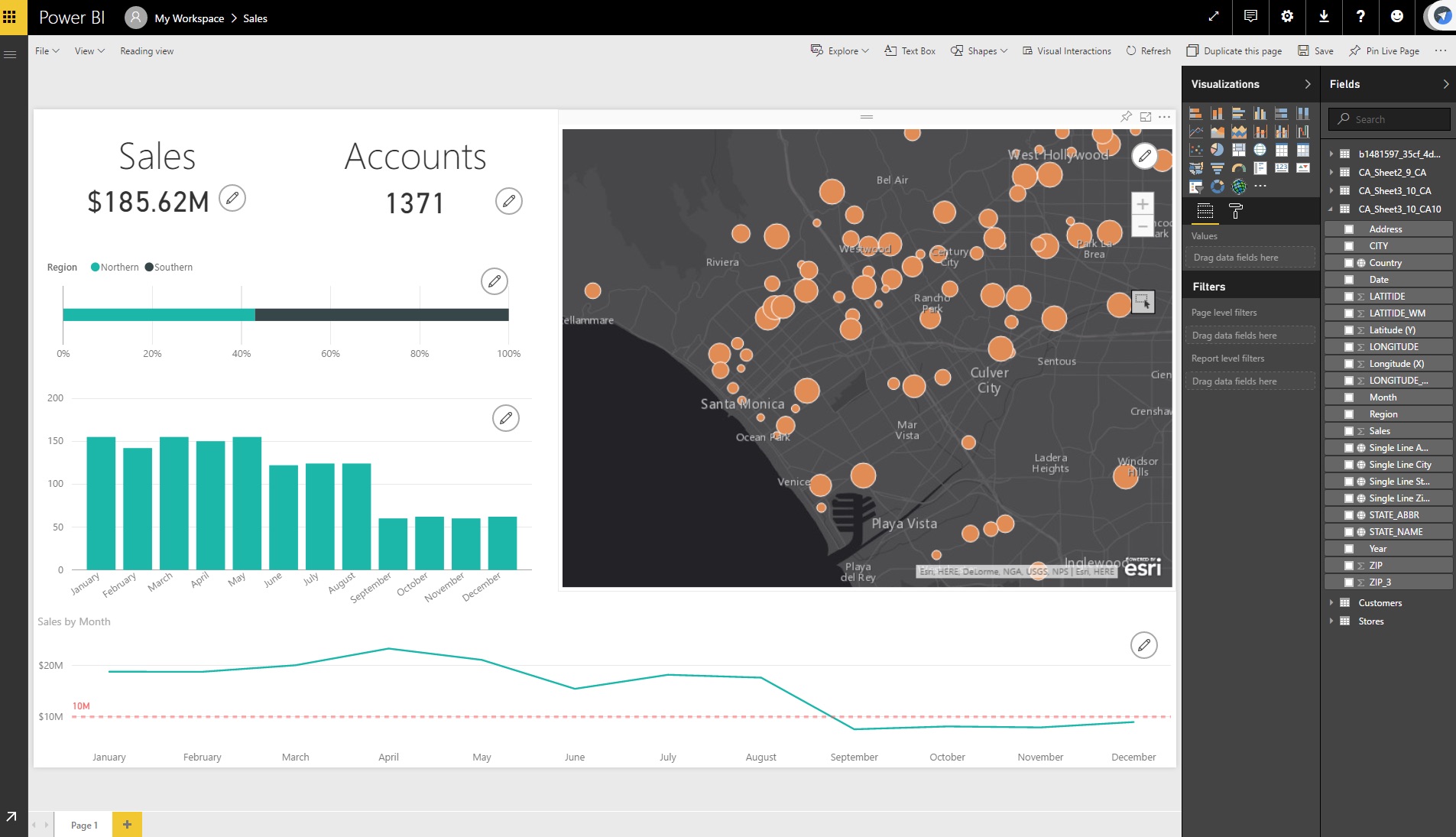Screen dimensions: 1456x837
Task: Choose the donut chart visualization
Action: (x=1218, y=187)
